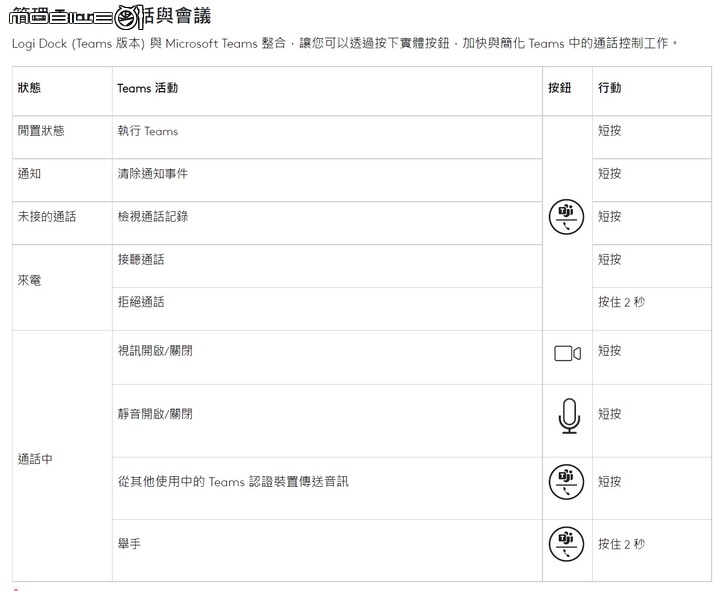This screenshot has width=720, height=591.
Task: Click 從其他使用中的 Teams 認證裝置傳送音訊 text
Action: click(233, 481)
